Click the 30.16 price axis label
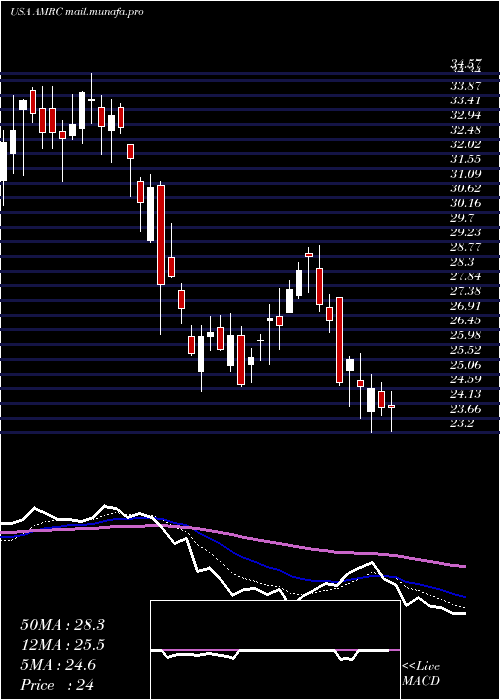This screenshot has height=700, width=500. (465, 204)
